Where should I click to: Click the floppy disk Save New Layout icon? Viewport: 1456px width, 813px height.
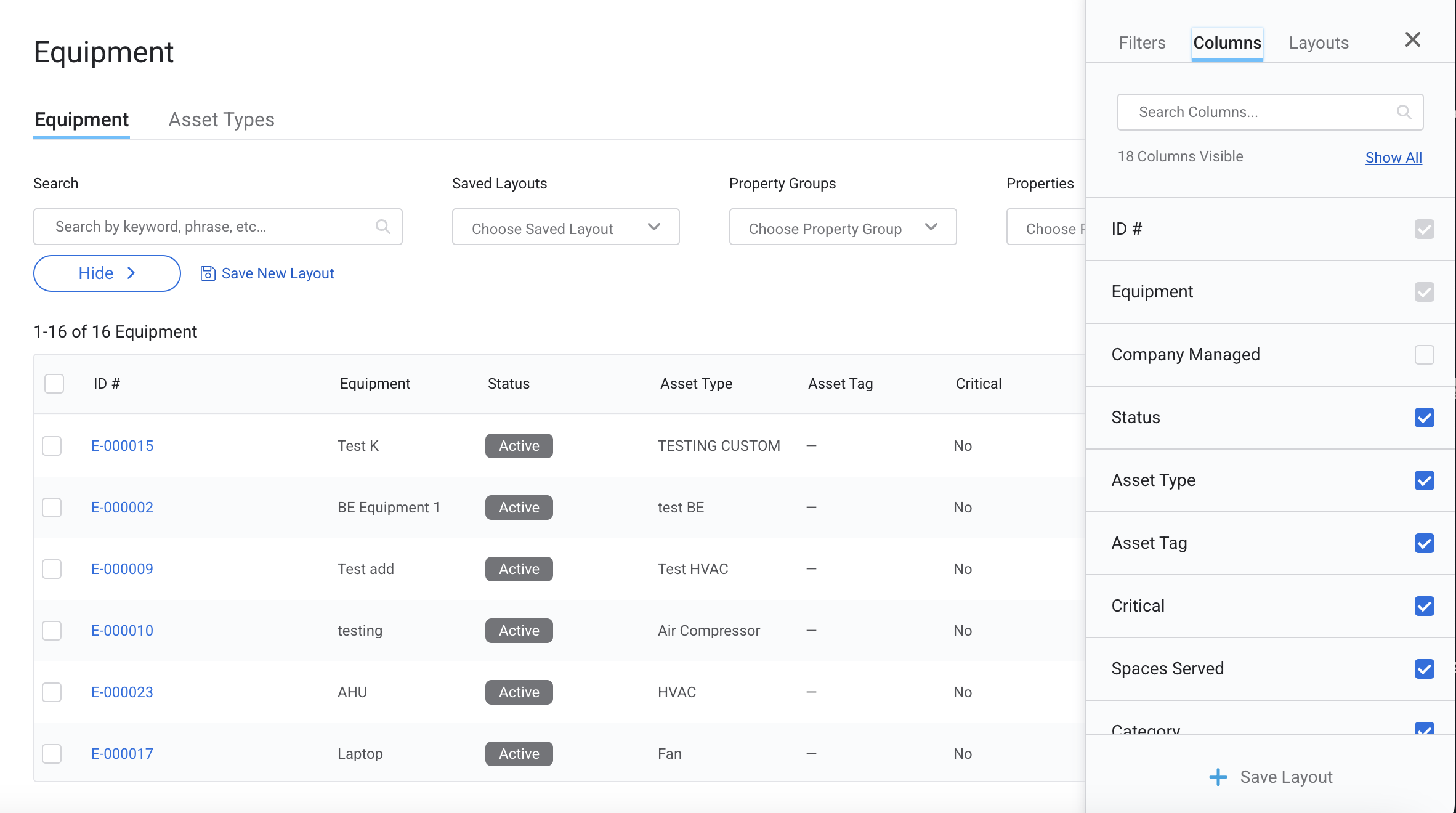point(208,273)
